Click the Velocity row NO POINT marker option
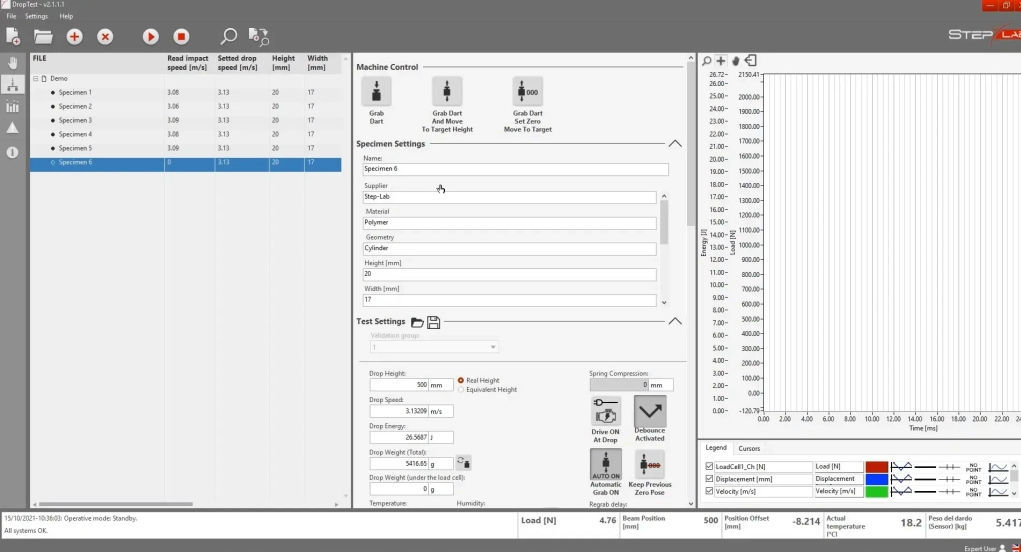Image resolution: width=1021 pixels, height=552 pixels. [973, 491]
